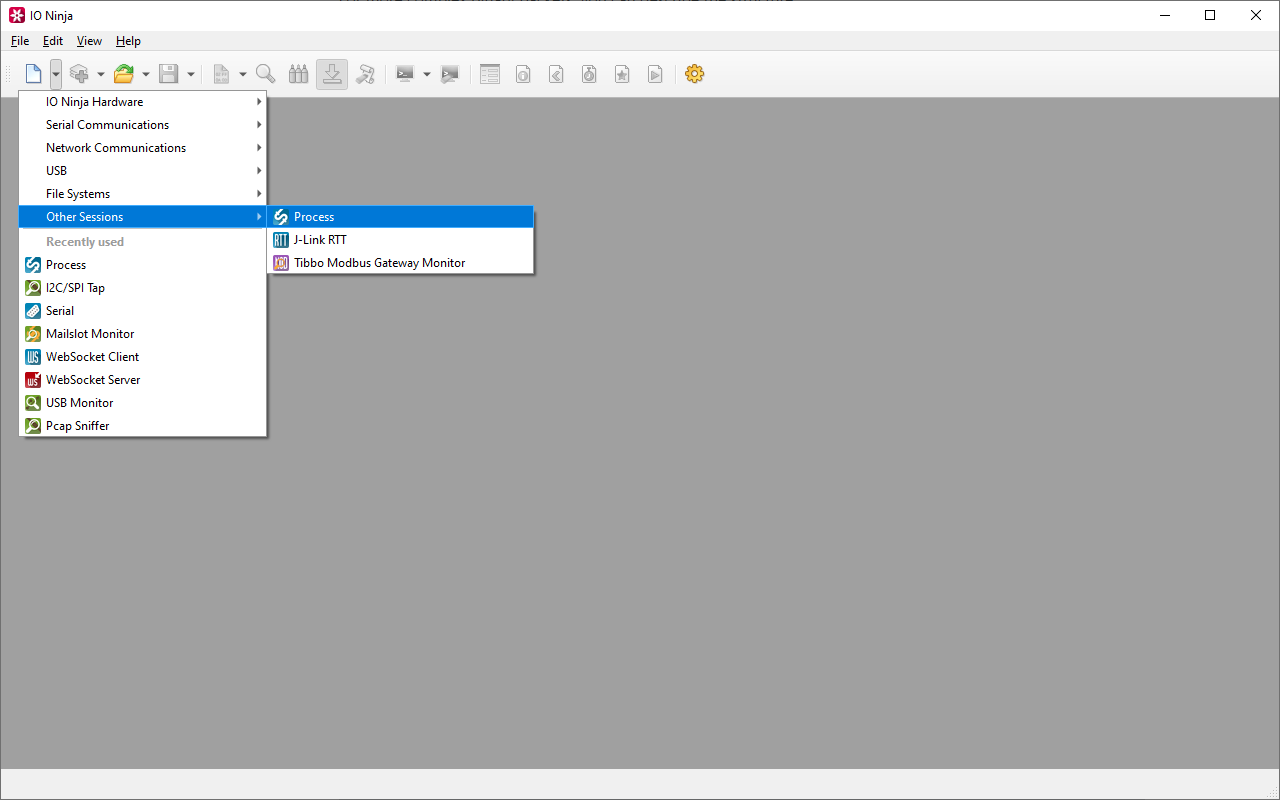Collapse the New Session dropdown arrow
This screenshot has width=1280, height=800.
[x=55, y=74]
